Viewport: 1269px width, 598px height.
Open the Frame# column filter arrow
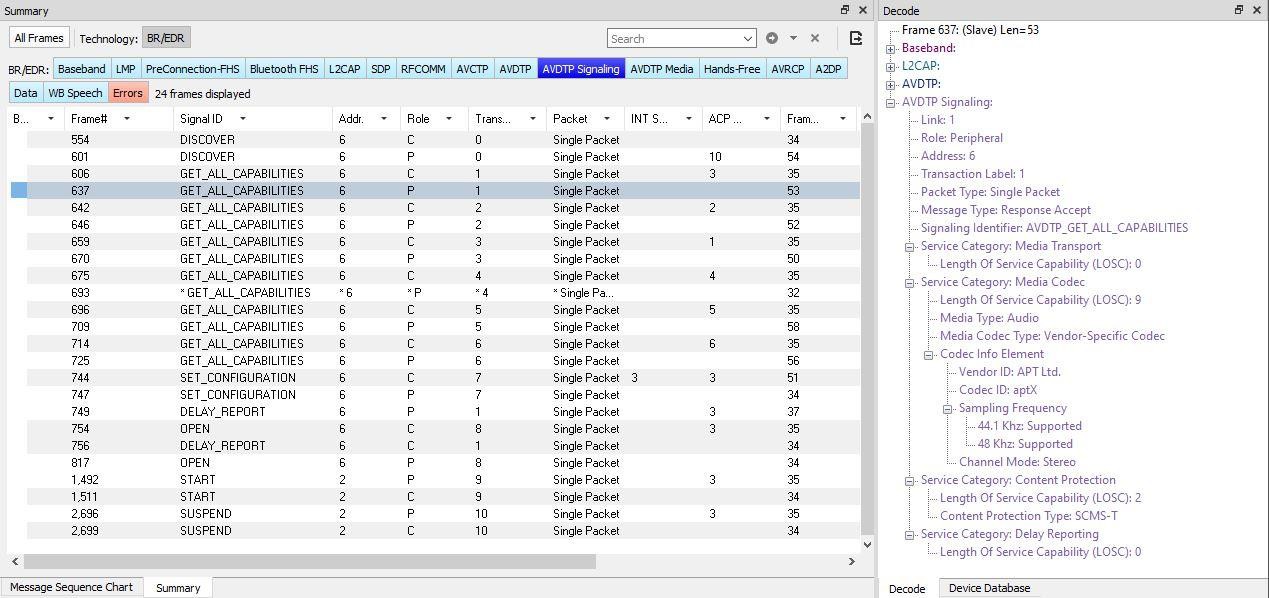126,119
